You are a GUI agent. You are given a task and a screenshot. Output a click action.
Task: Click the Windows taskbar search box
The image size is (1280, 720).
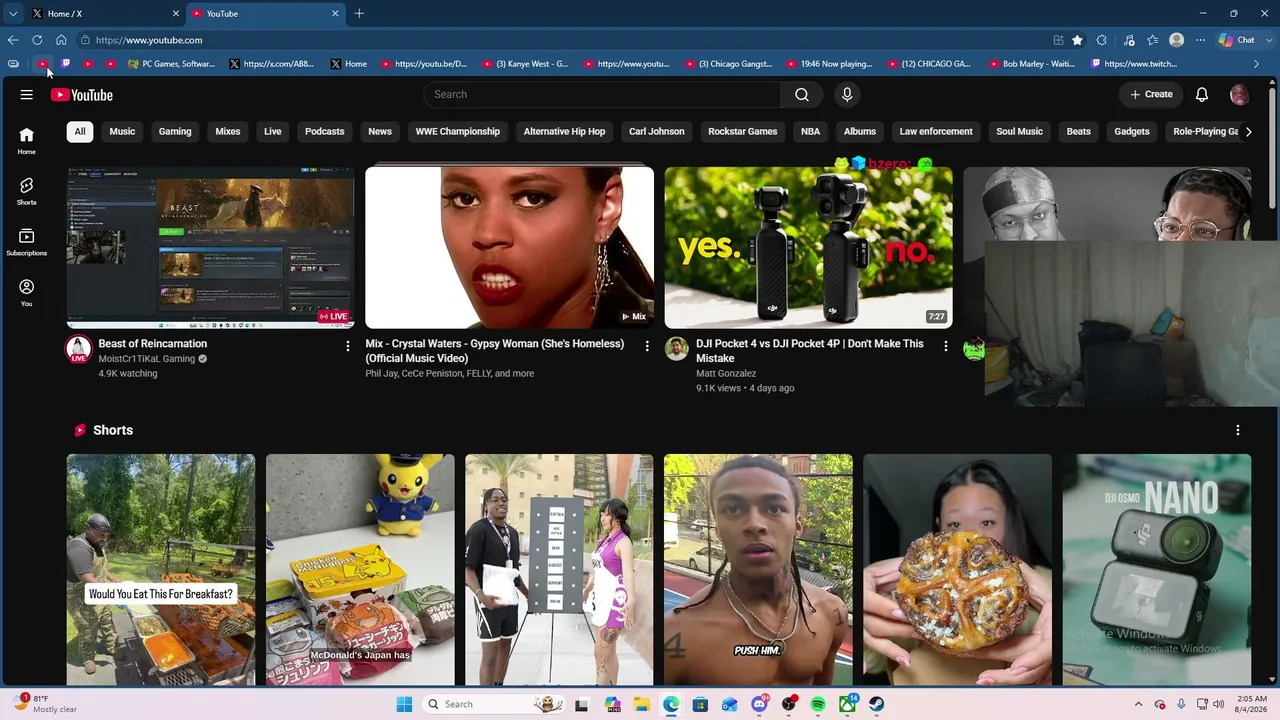pos(492,704)
